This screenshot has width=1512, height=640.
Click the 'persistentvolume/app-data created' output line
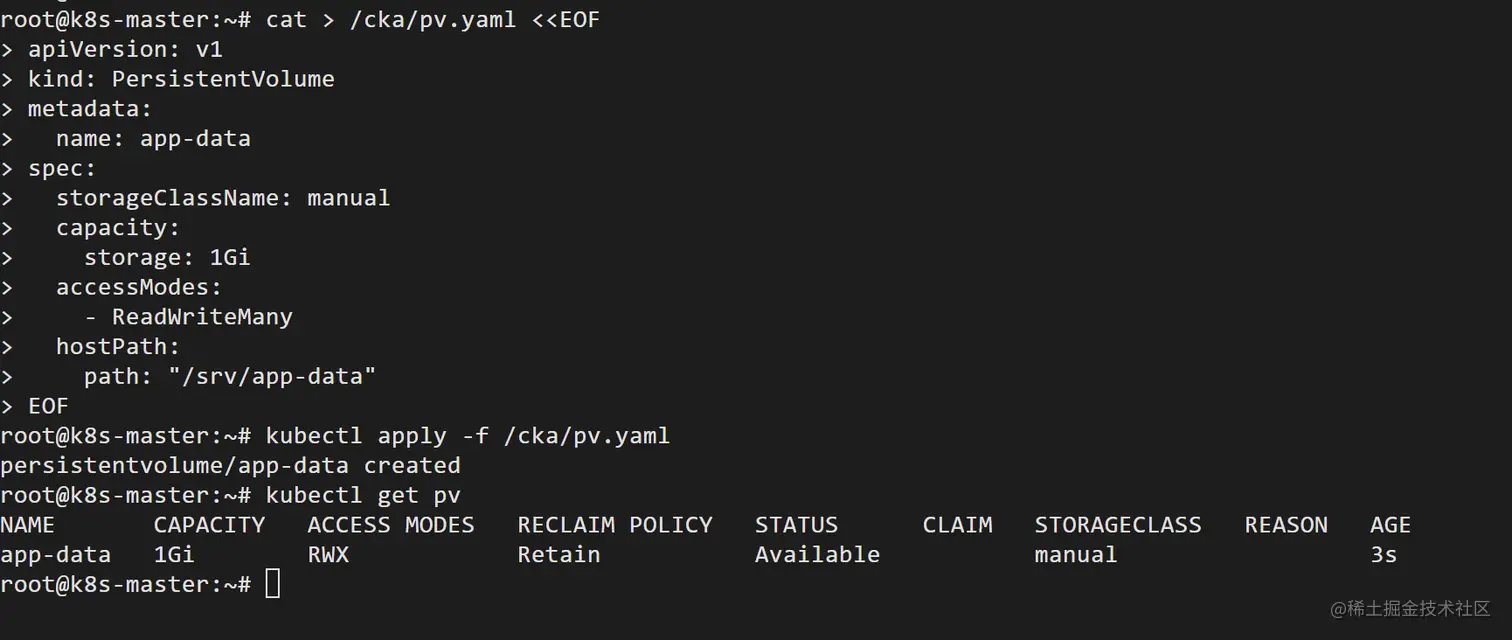point(230,465)
